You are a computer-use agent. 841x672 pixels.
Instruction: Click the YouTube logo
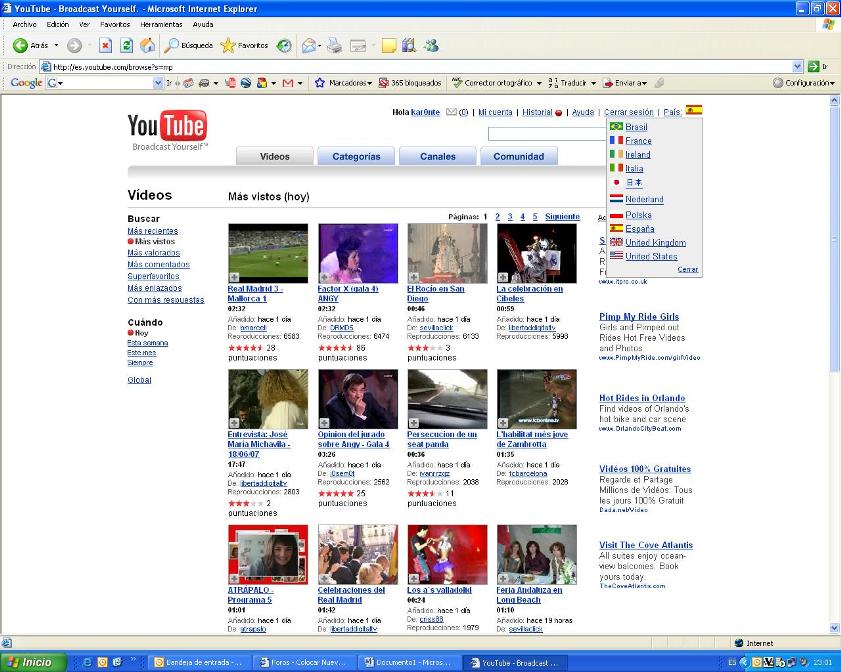point(167,131)
